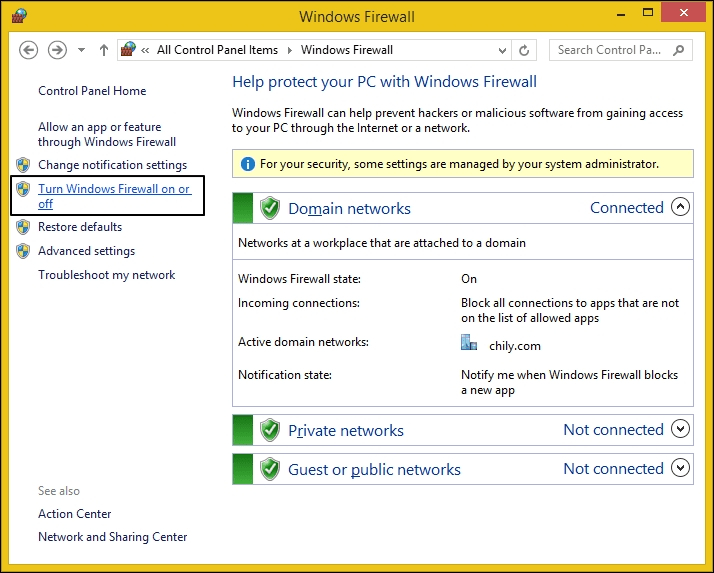Click Not connected status of Guest networks
714x573 pixels.
tap(613, 469)
